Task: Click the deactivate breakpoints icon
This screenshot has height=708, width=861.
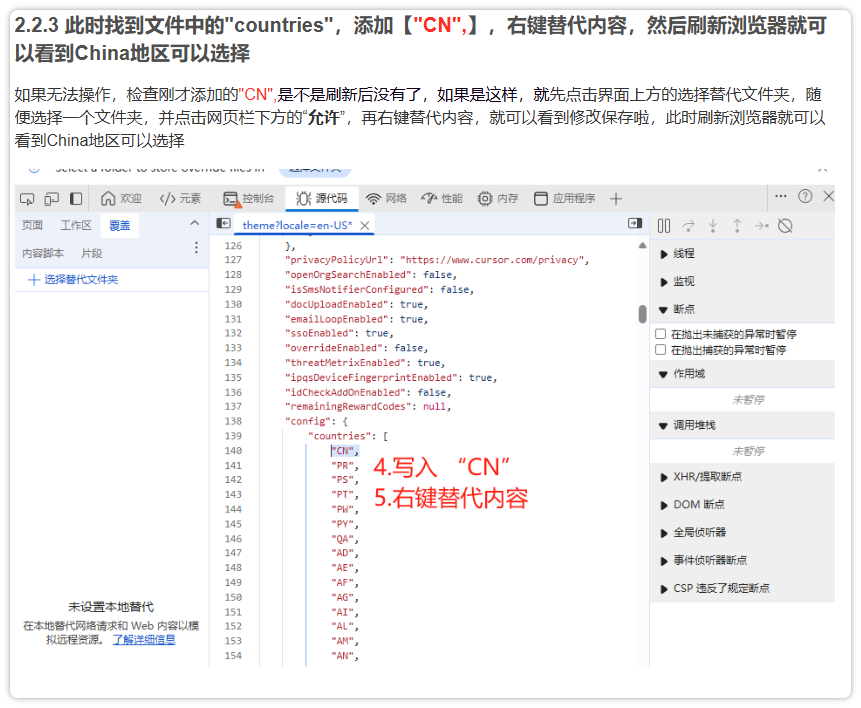Action: (785, 226)
